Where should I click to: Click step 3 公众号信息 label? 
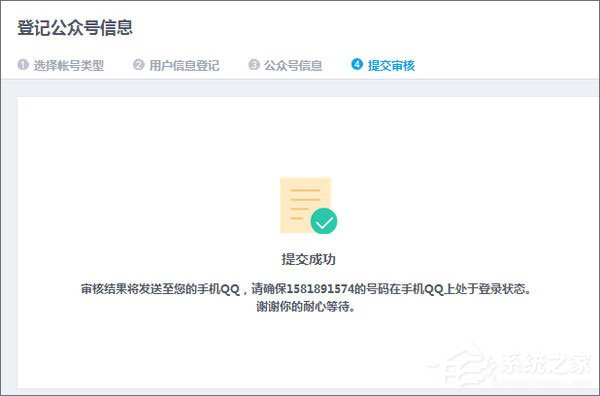coord(293,65)
